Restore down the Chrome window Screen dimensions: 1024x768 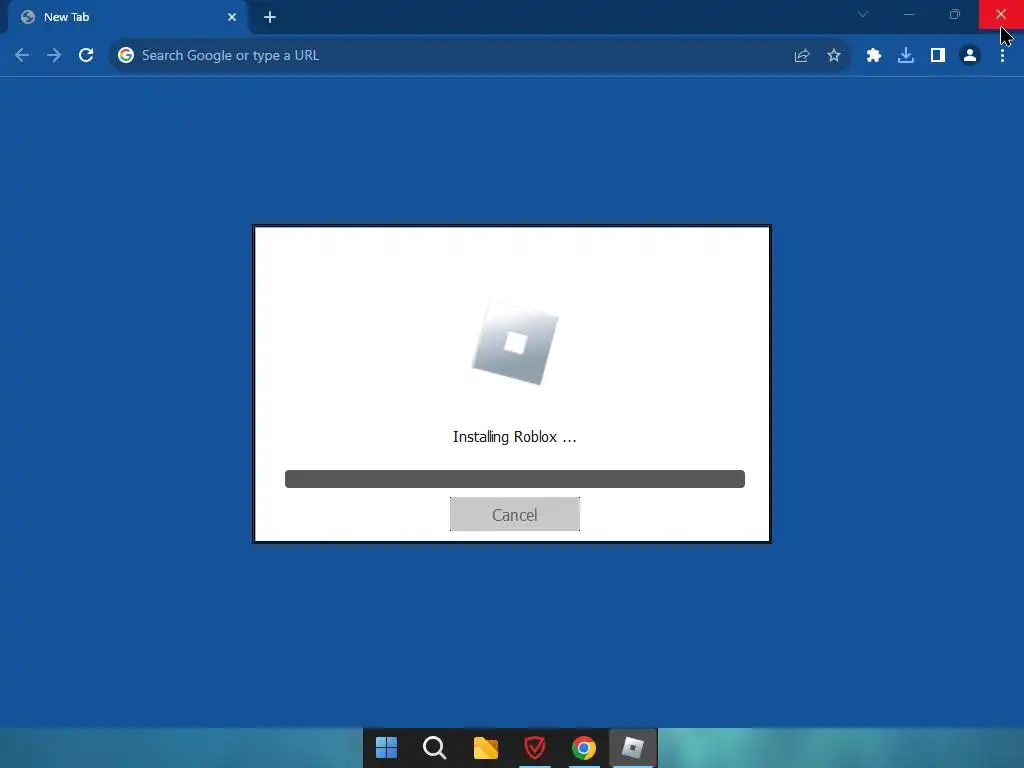click(955, 14)
